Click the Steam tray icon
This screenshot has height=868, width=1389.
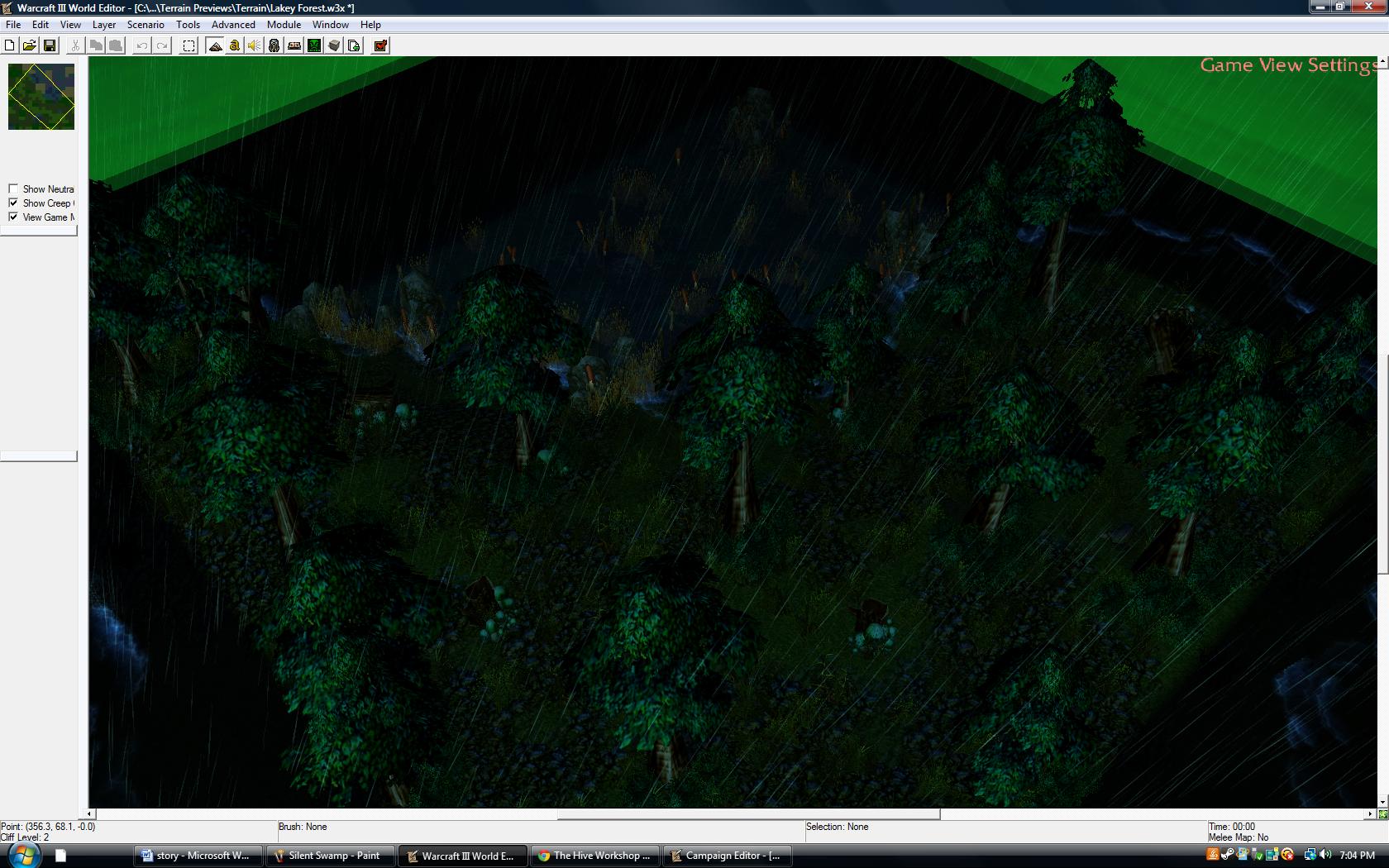pyautogui.click(x=1228, y=855)
